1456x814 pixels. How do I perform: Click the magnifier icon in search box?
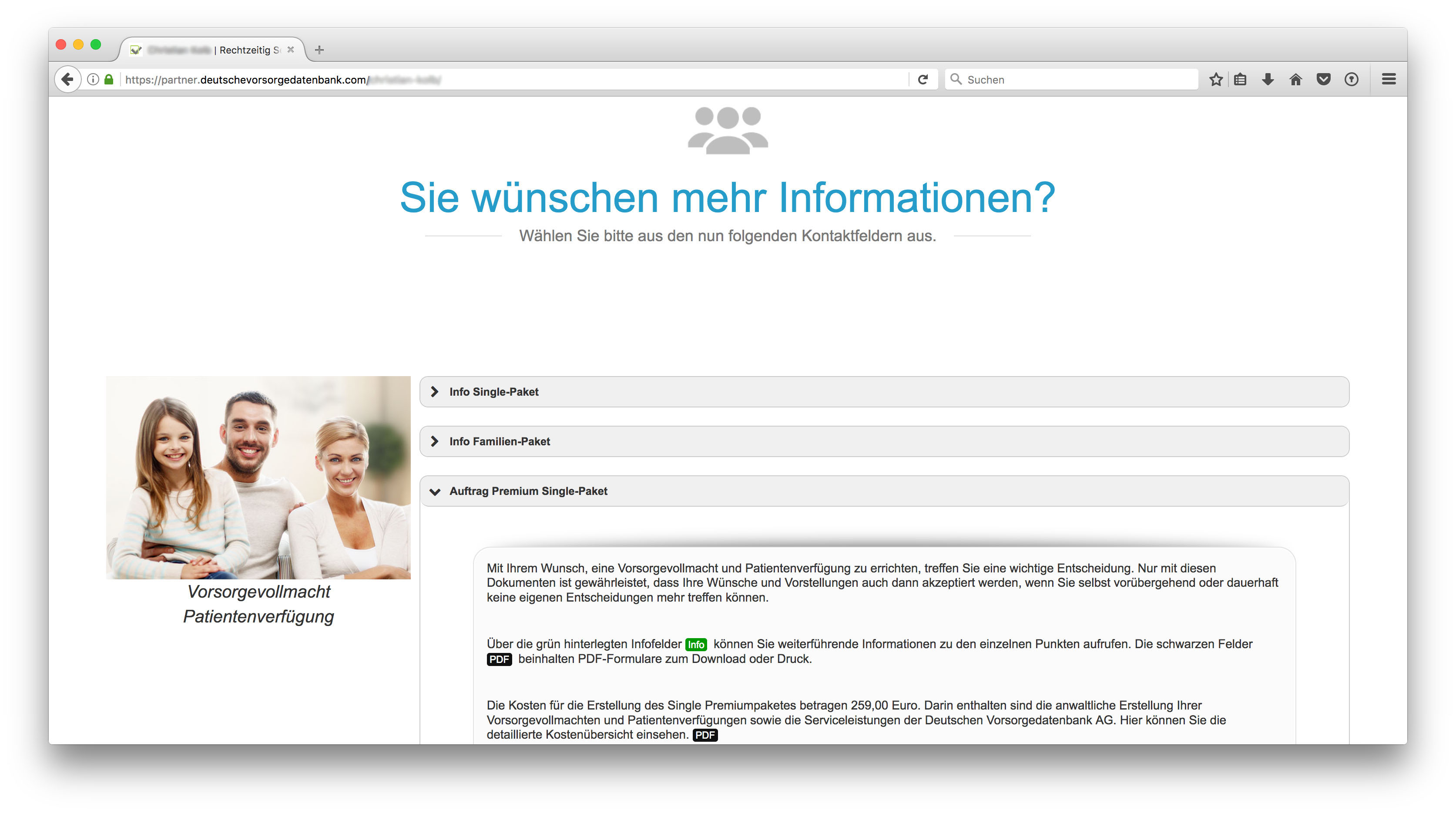pos(956,79)
